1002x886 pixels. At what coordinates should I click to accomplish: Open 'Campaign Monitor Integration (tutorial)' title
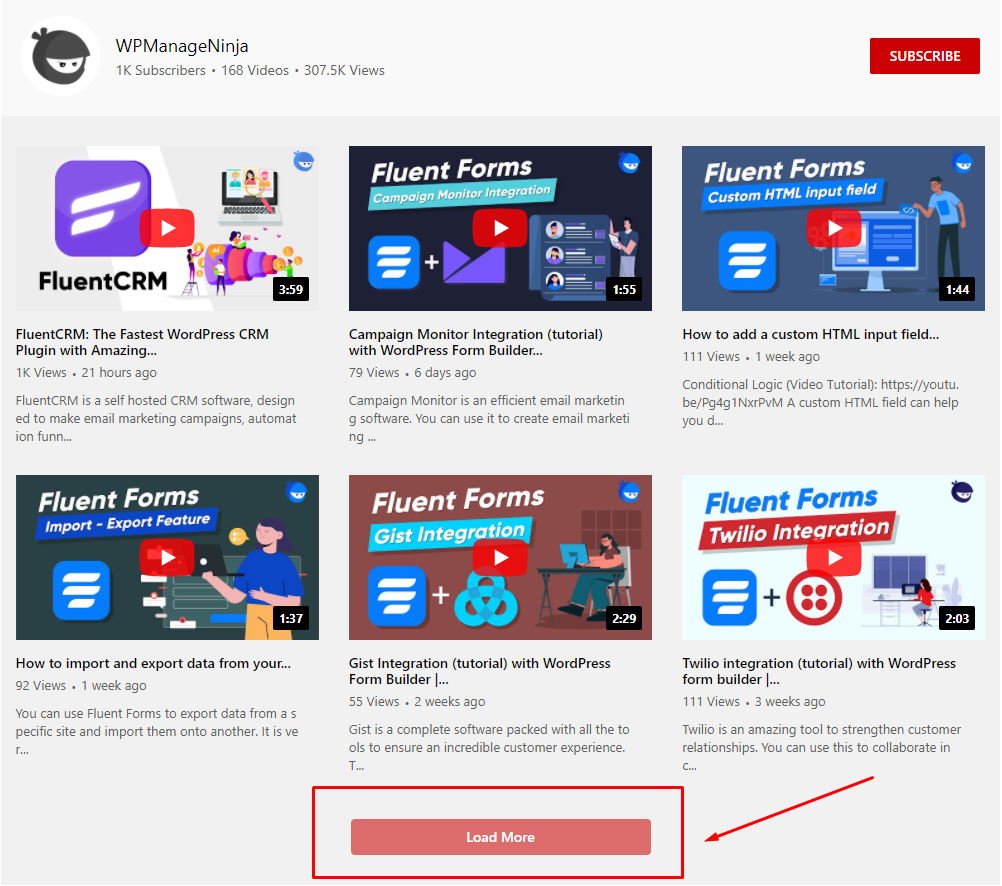click(x=475, y=342)
